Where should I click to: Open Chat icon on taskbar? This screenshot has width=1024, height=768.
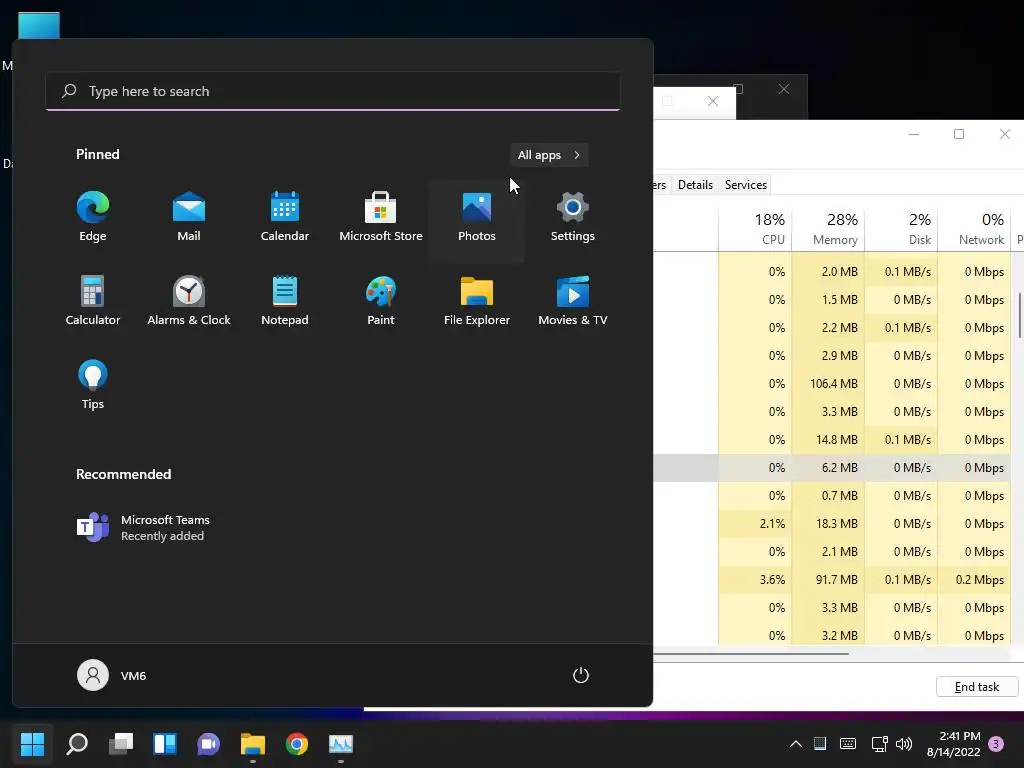(x=208, y=744)
